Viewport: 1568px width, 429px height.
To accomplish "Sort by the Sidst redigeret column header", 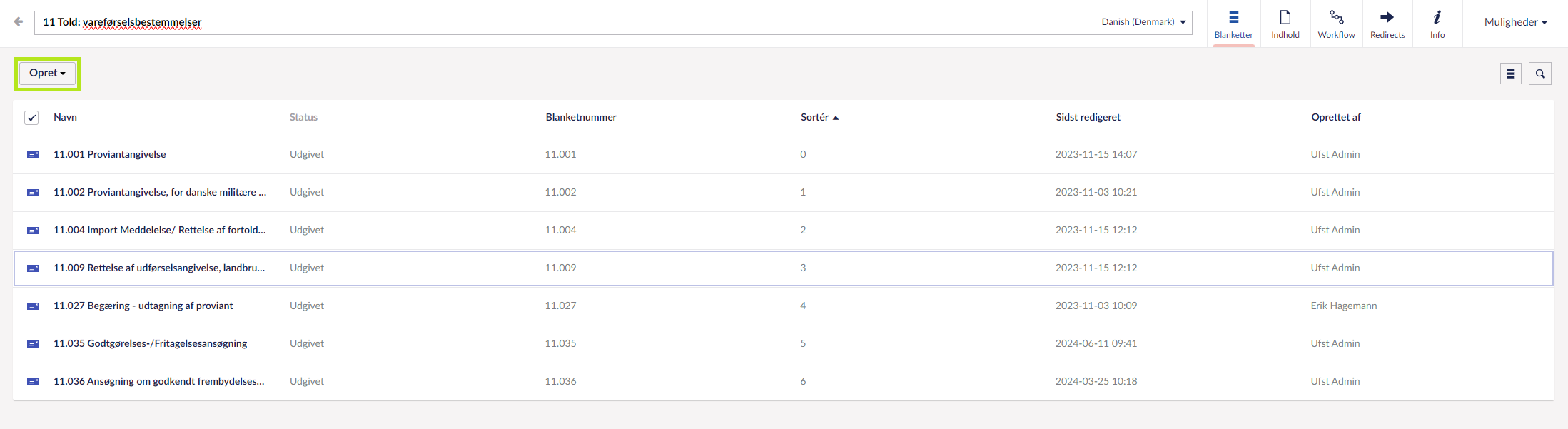I will coord(1088,117).
